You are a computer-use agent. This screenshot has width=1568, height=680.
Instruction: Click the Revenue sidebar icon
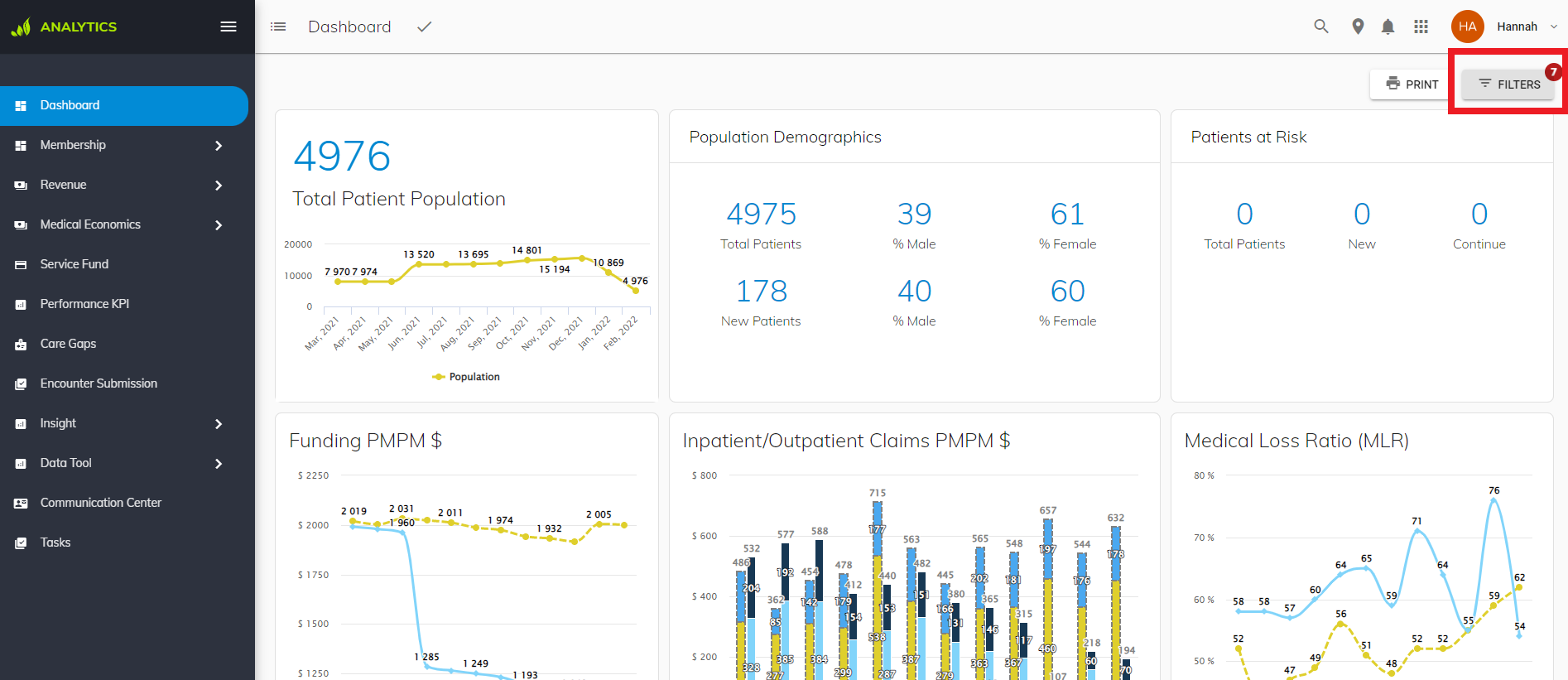tap(21, 186)
